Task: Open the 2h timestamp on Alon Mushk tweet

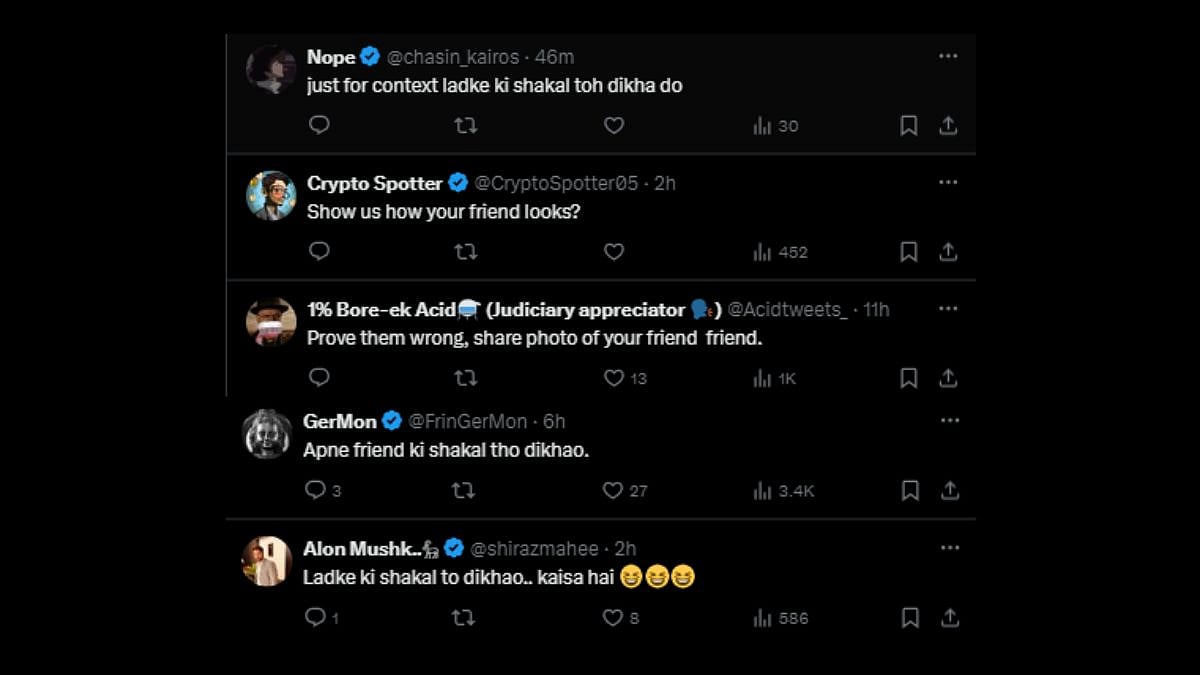Action: [625, 548]
